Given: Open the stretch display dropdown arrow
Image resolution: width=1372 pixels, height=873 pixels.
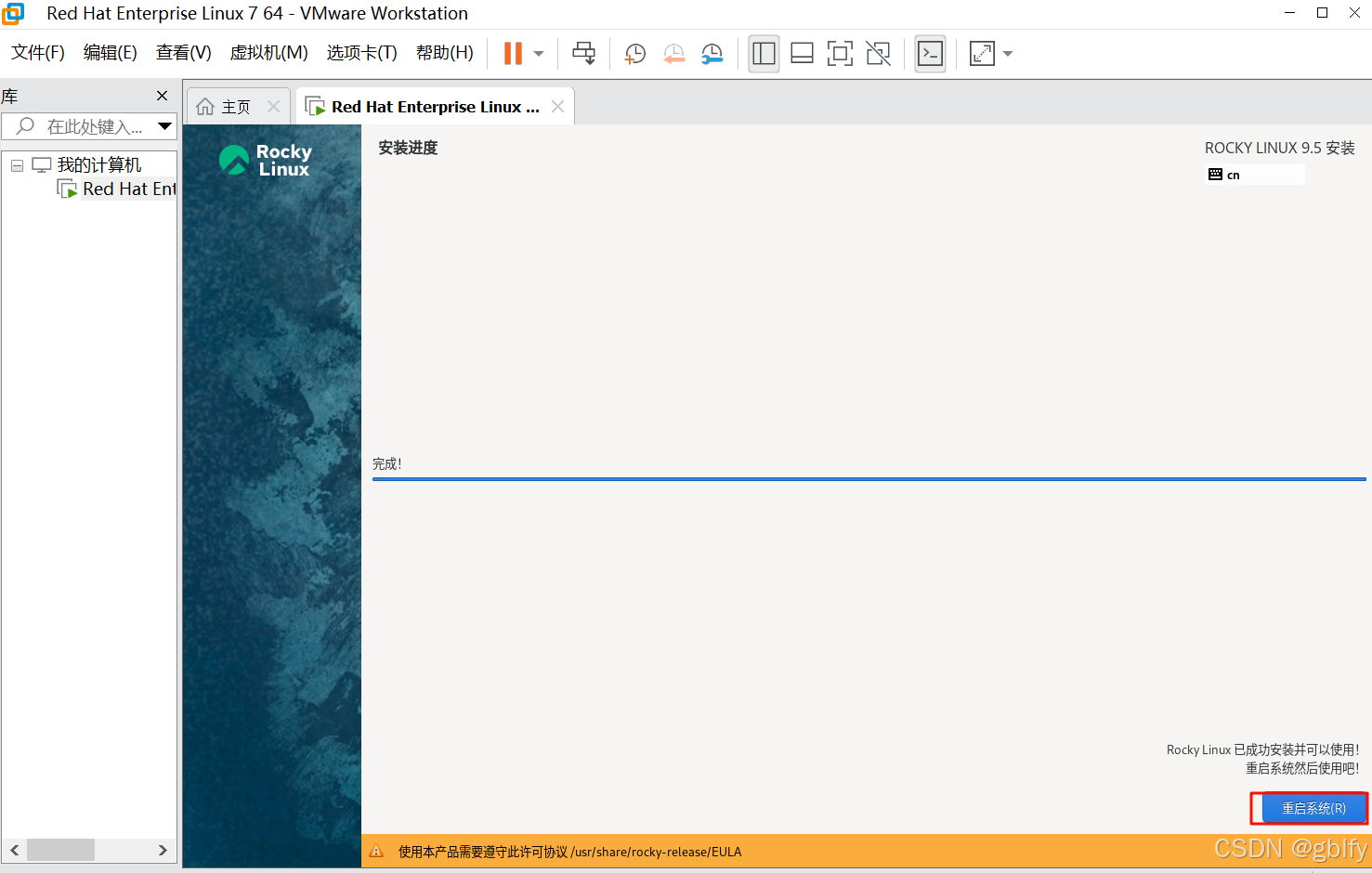Looking at the screenshot, I should 1008,53.
